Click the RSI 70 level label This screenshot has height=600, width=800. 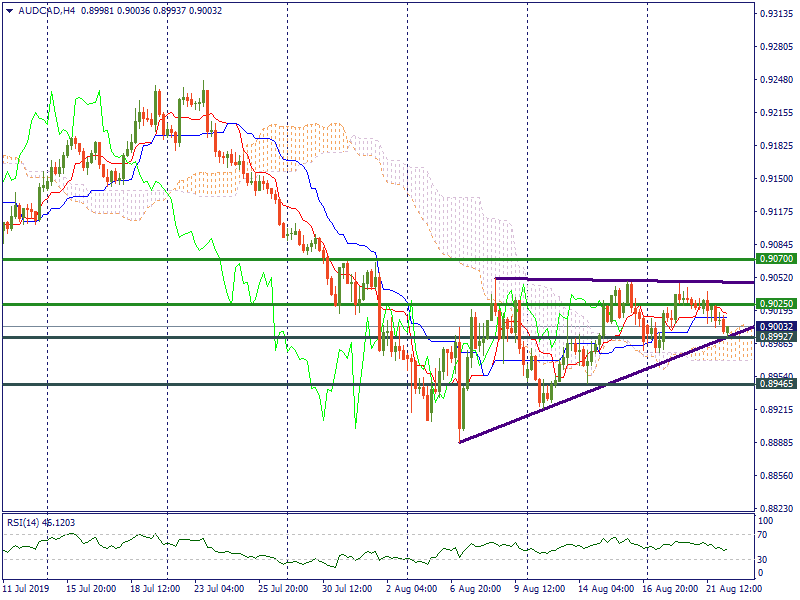point(766,535)
